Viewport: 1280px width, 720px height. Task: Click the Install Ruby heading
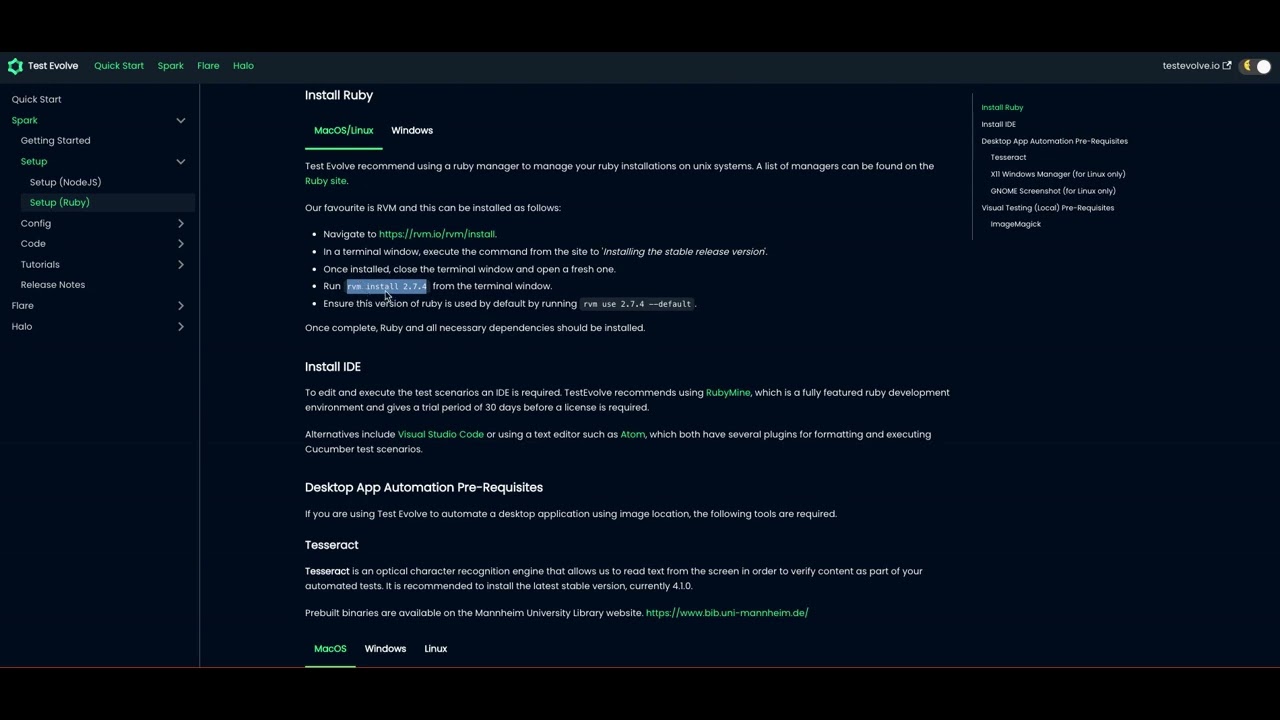coord(339,95)
